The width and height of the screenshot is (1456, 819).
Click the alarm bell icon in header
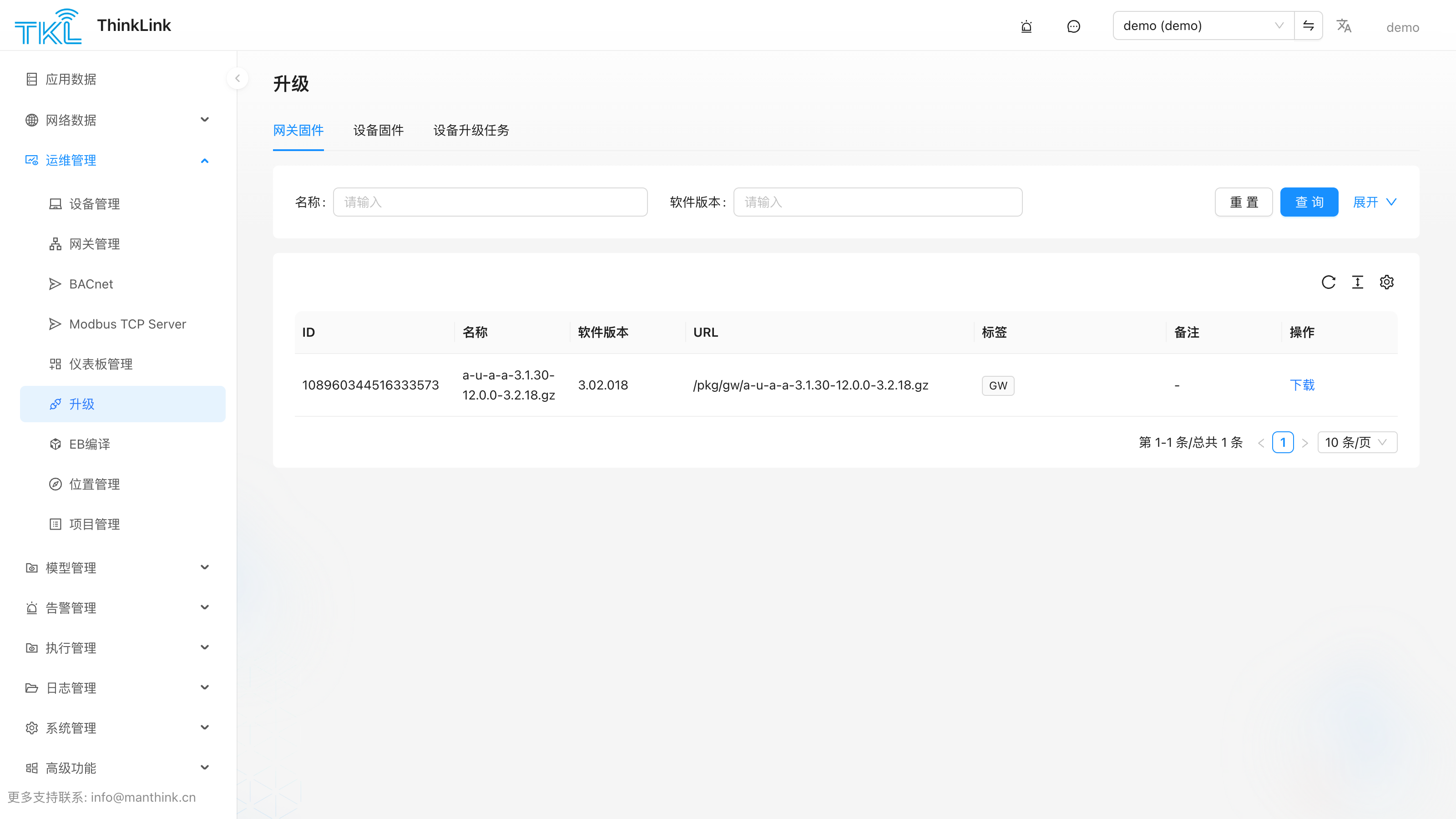pos(1026,26)
